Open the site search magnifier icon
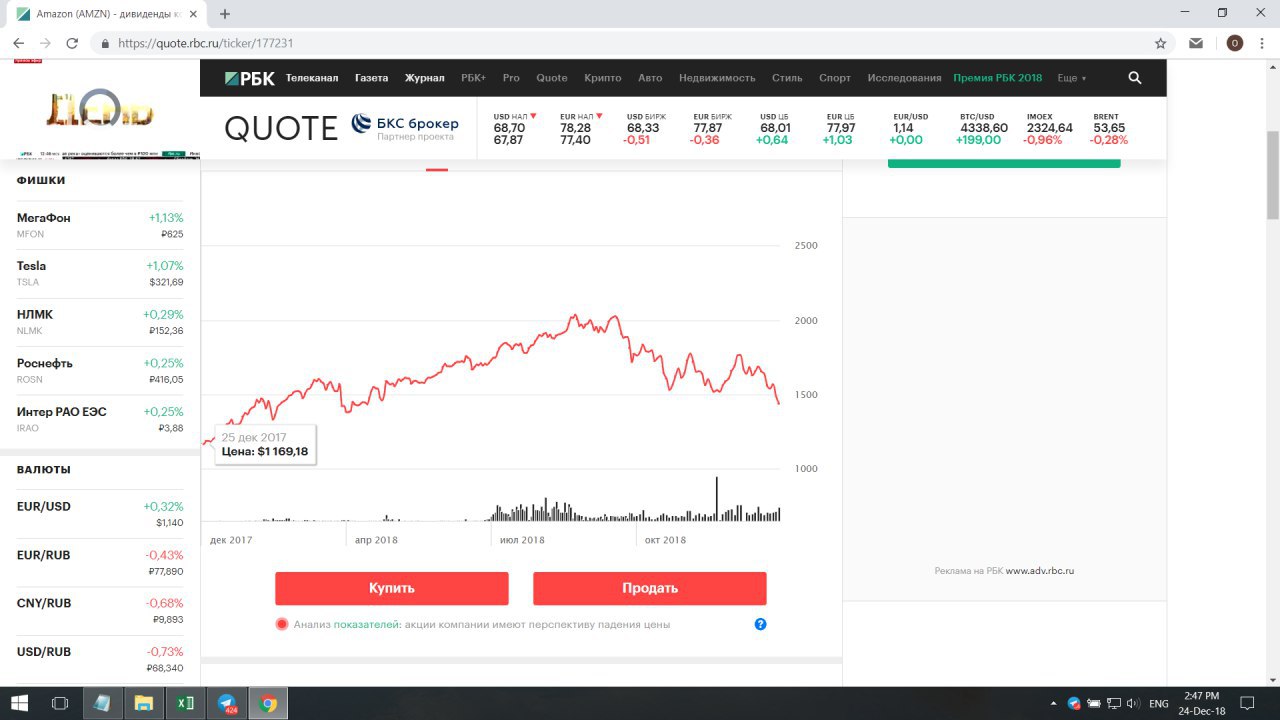The image size is (1280, 720). click(x=1135, y=78)
